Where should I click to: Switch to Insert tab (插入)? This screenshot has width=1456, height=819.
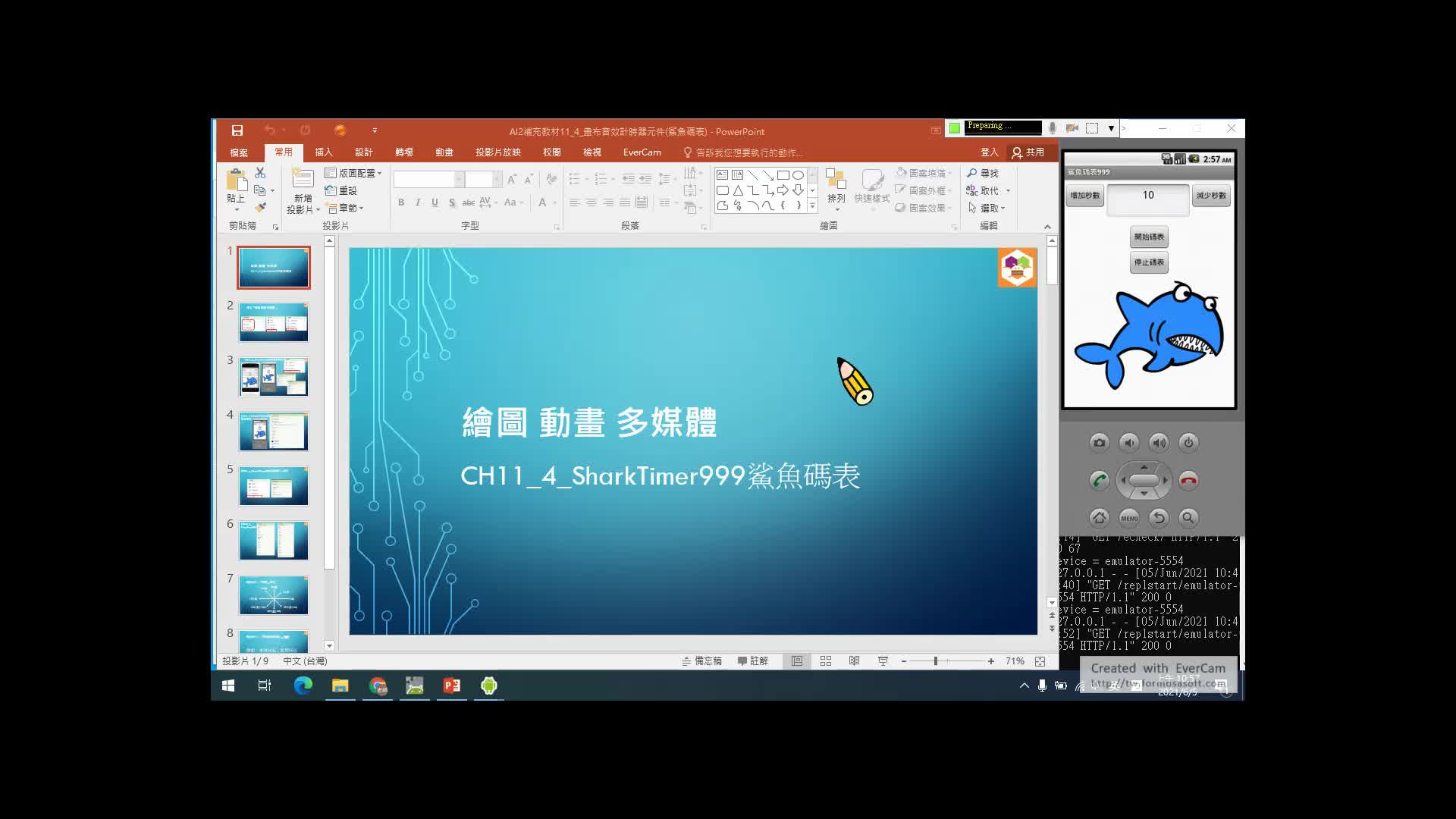324,152
